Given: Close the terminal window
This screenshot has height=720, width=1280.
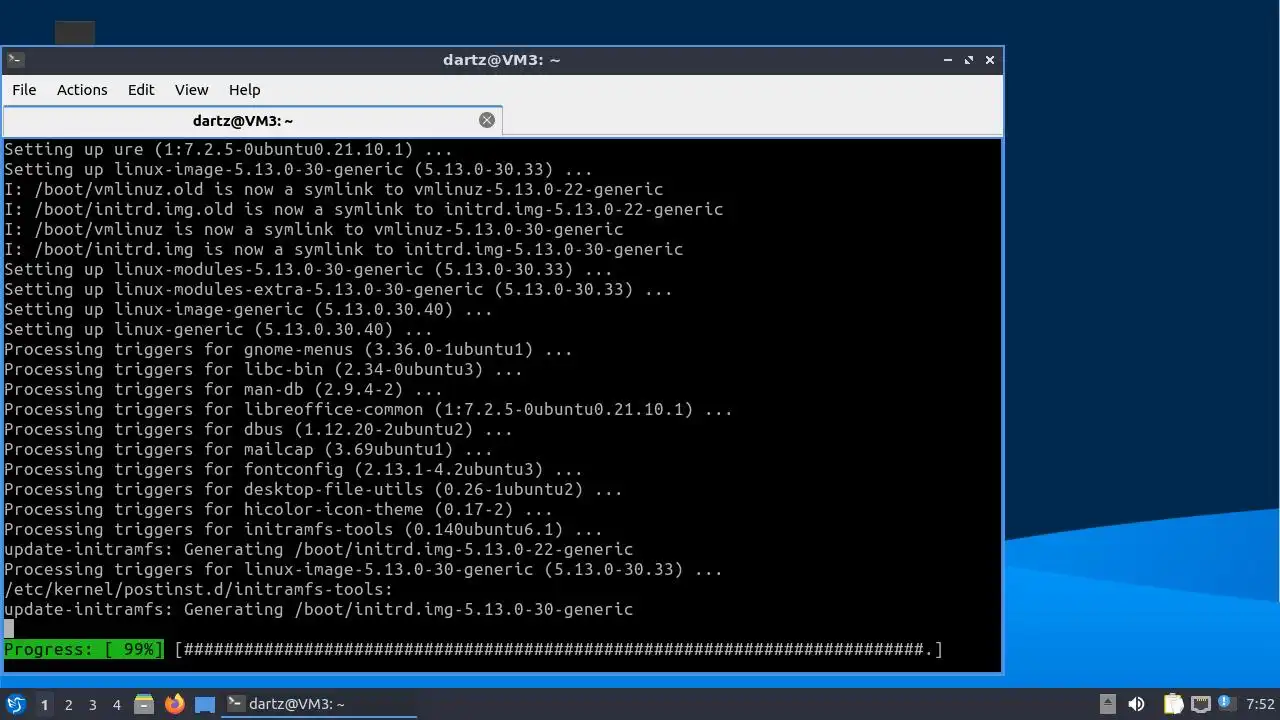Looking at the screenshot, I should [x=990, y=60].
